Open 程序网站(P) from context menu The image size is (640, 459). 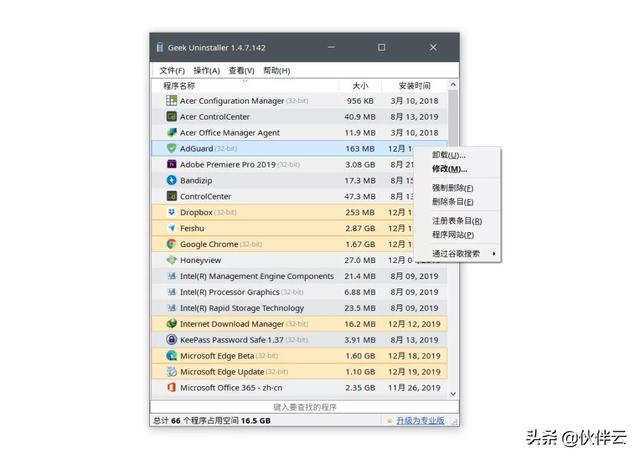[x=453, y=235]
